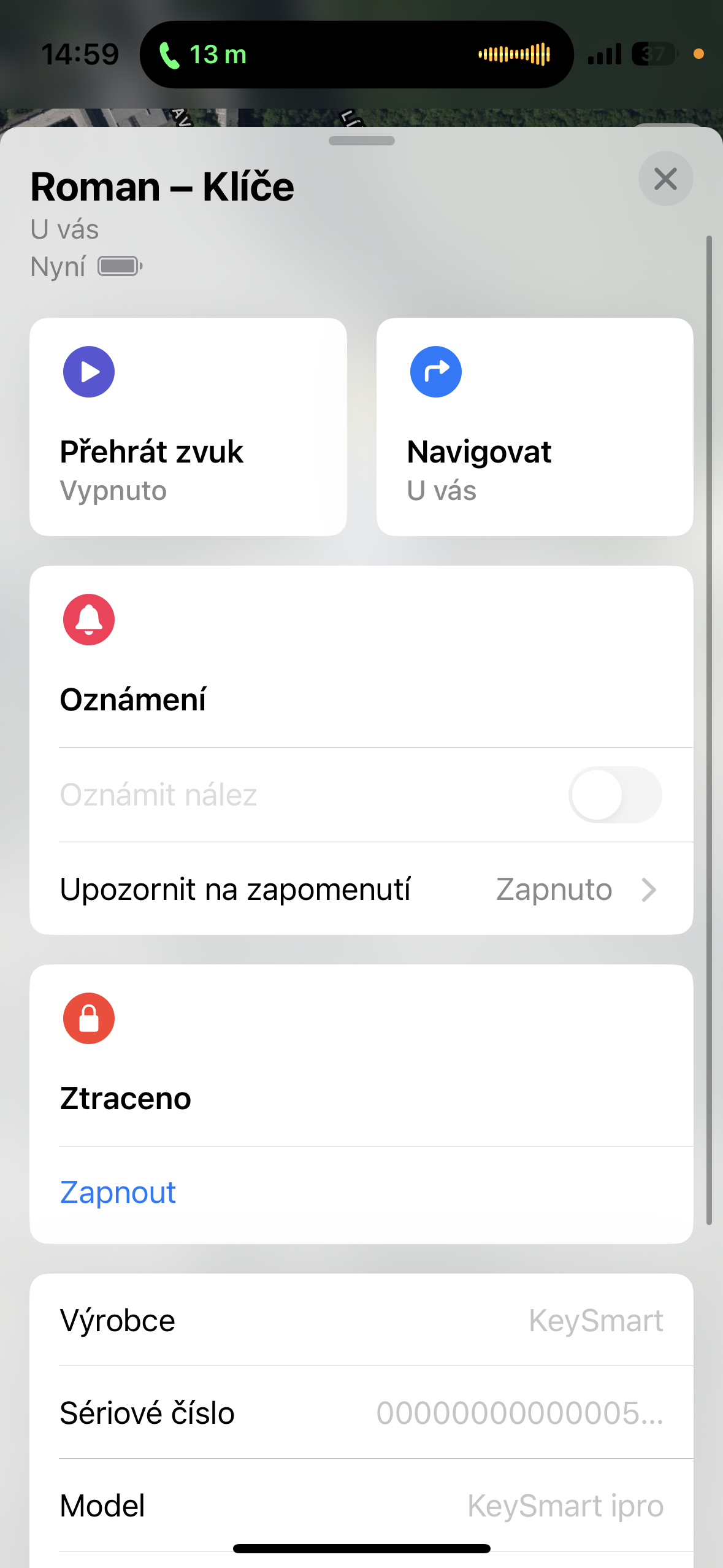The image size is (723, 1568).
Task: Tap the tracker battery level icon
Action: pyautogui.click(x=120, y=266)
